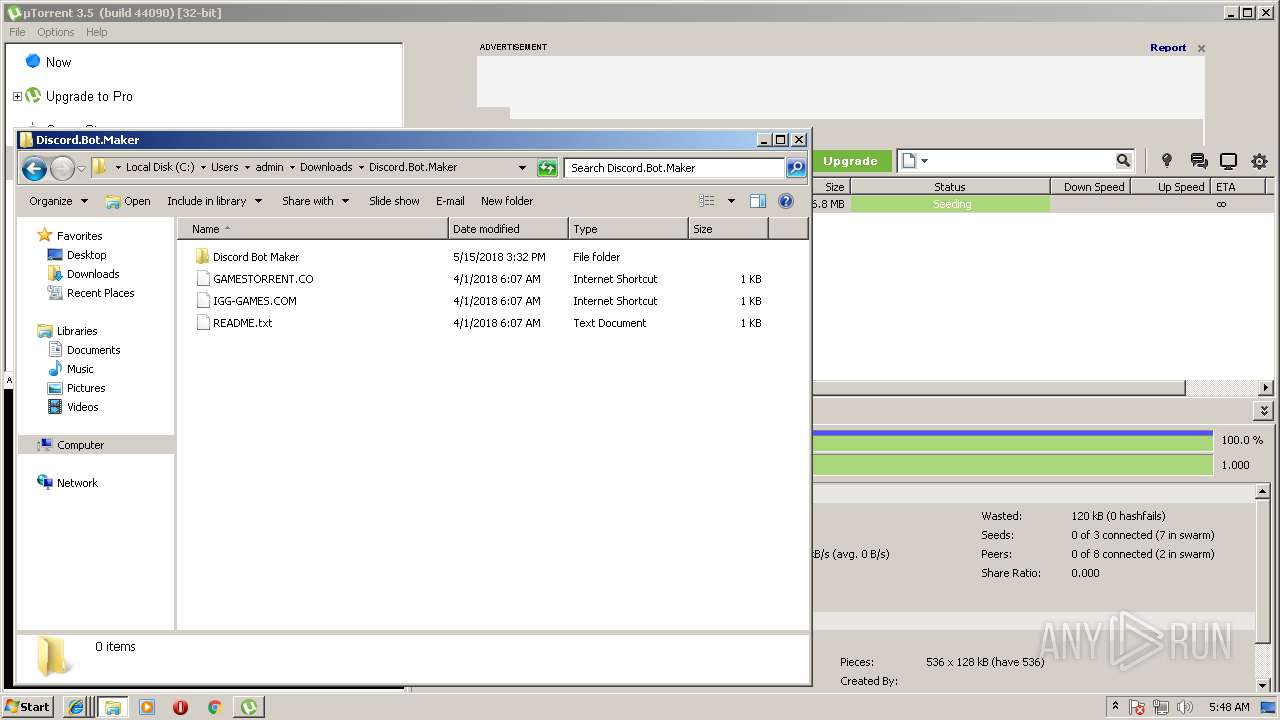Click uTorrent horizontal scrollbar right arrow
The height and width of the screenshot is (720, 1280).
(1265, 388)
